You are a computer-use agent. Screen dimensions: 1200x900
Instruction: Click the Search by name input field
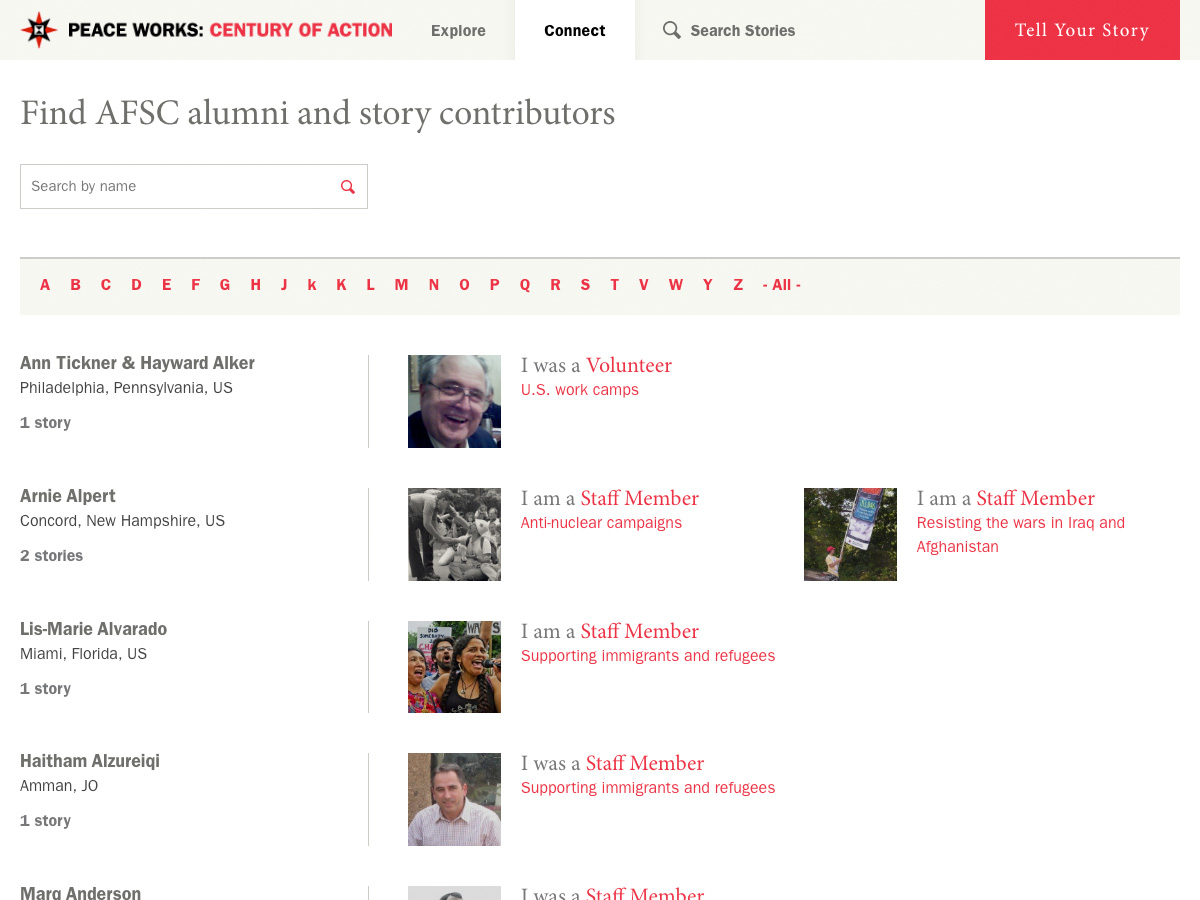pyautogui.click(x=180, y=187)
